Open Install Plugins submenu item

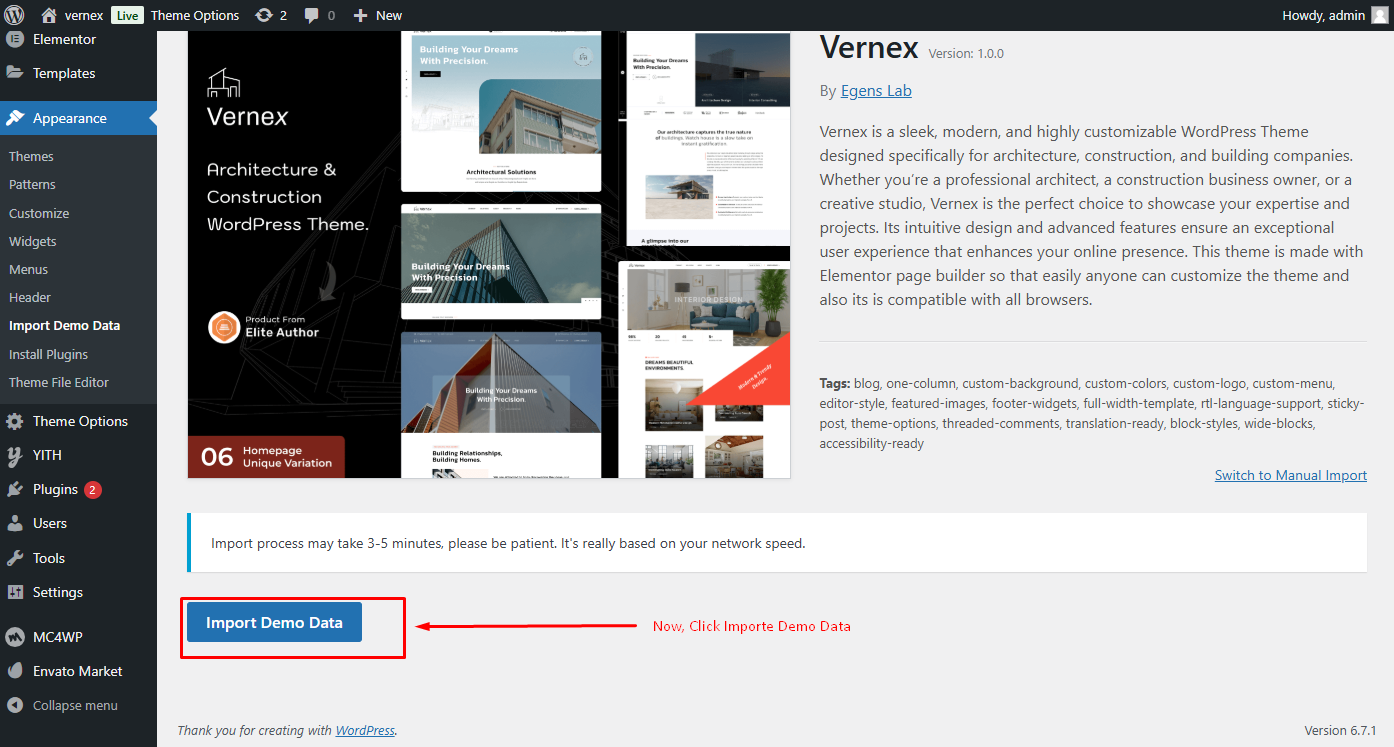[x=48, y=354]
